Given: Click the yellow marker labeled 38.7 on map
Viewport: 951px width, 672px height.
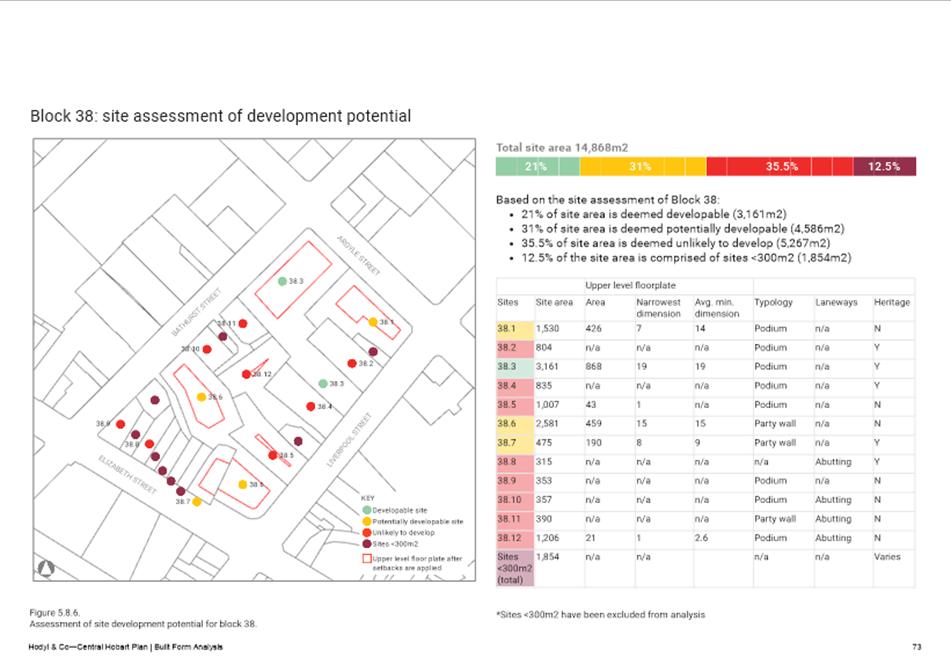Looking at the screenshot, I should (x=197, y=502).
